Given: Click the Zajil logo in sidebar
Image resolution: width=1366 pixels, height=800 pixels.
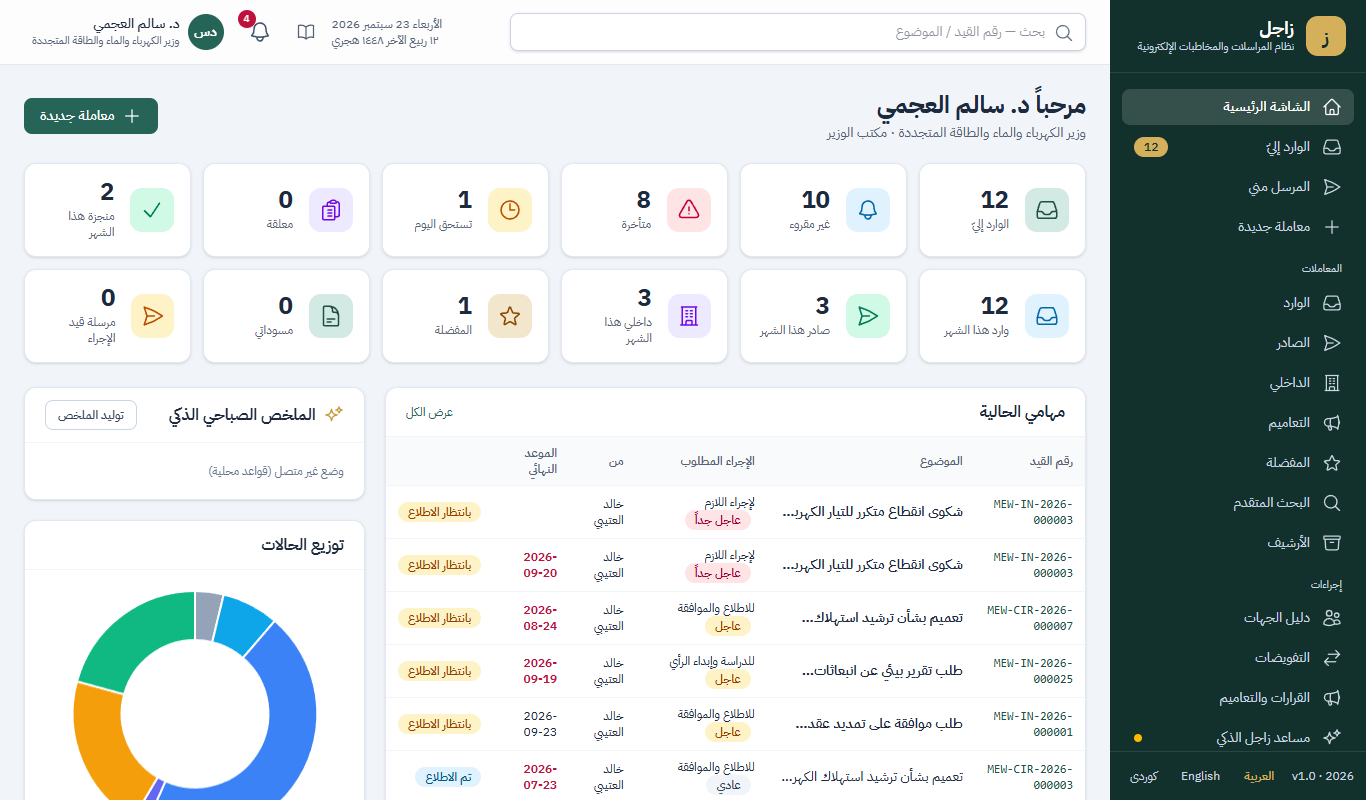Looking at the screenshot, I should (1326, 36).
